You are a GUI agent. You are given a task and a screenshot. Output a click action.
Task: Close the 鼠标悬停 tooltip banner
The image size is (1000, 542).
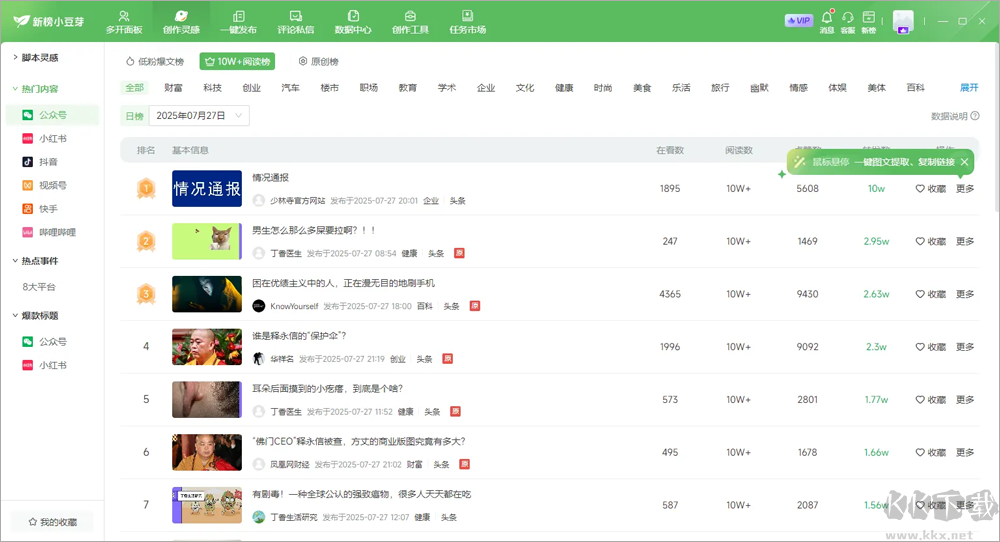click(x=965, y=162)
